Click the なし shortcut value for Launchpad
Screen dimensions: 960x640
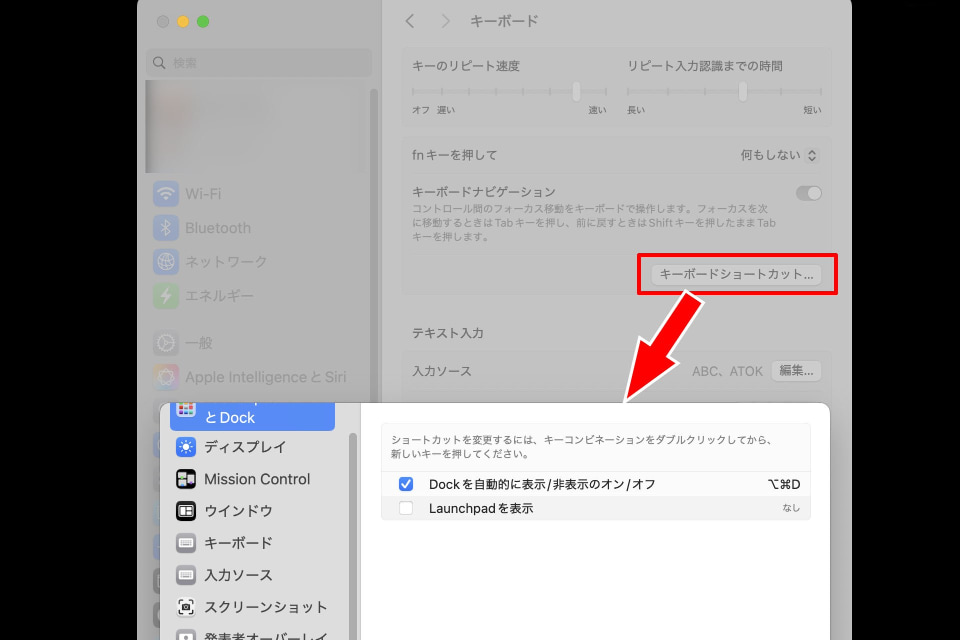coord(791,508)
